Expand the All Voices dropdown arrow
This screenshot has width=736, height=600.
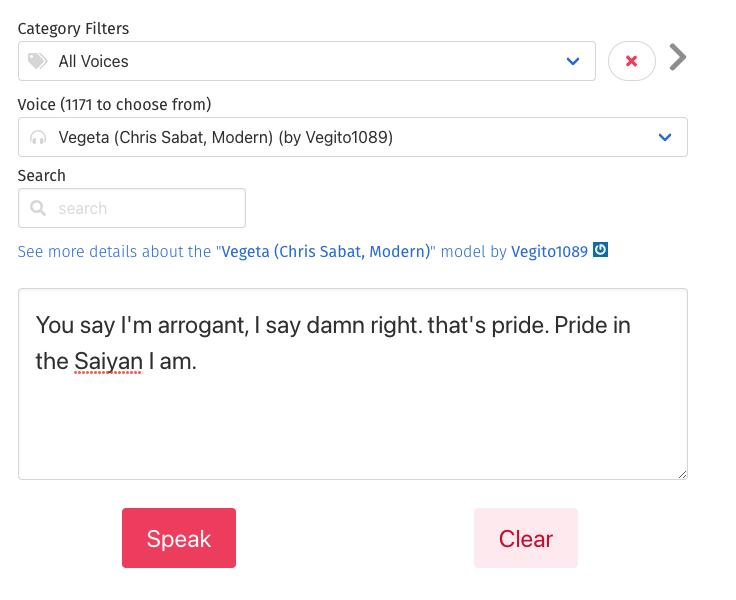click(573, 62)
